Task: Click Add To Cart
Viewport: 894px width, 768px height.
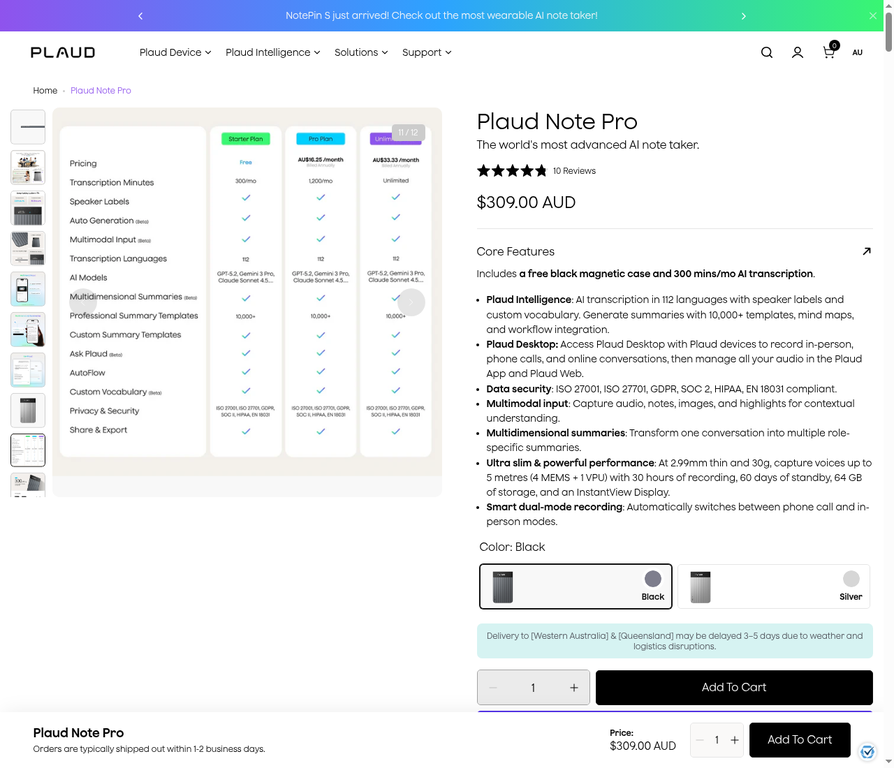Action: click(733, 688)
